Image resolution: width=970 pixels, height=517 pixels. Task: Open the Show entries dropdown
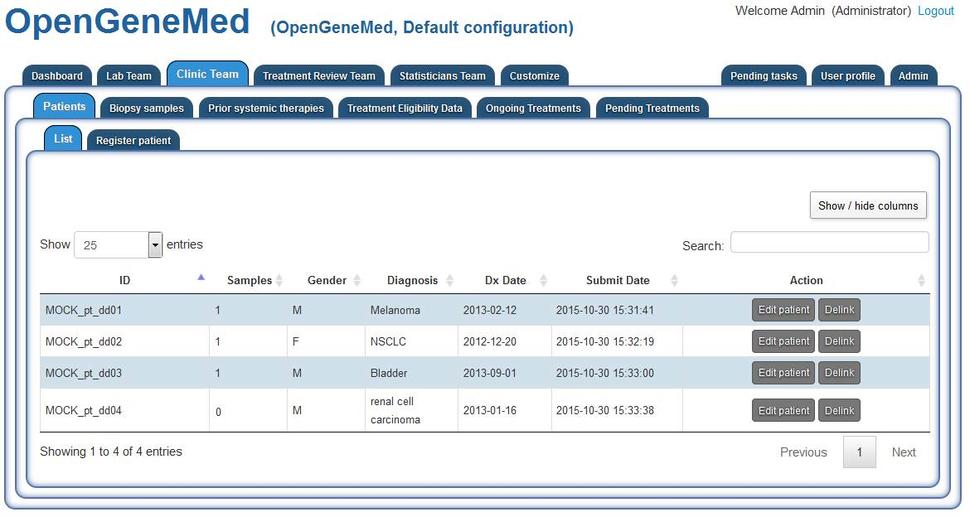[x=155, y=245]
